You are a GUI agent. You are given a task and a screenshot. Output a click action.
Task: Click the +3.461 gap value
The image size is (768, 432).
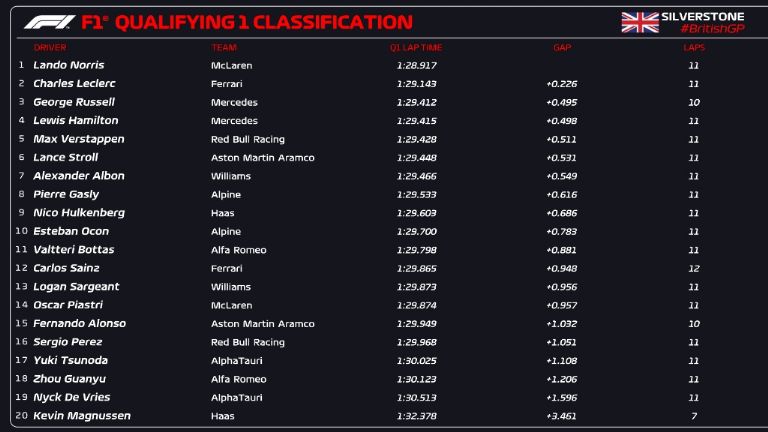pos(561,416)
